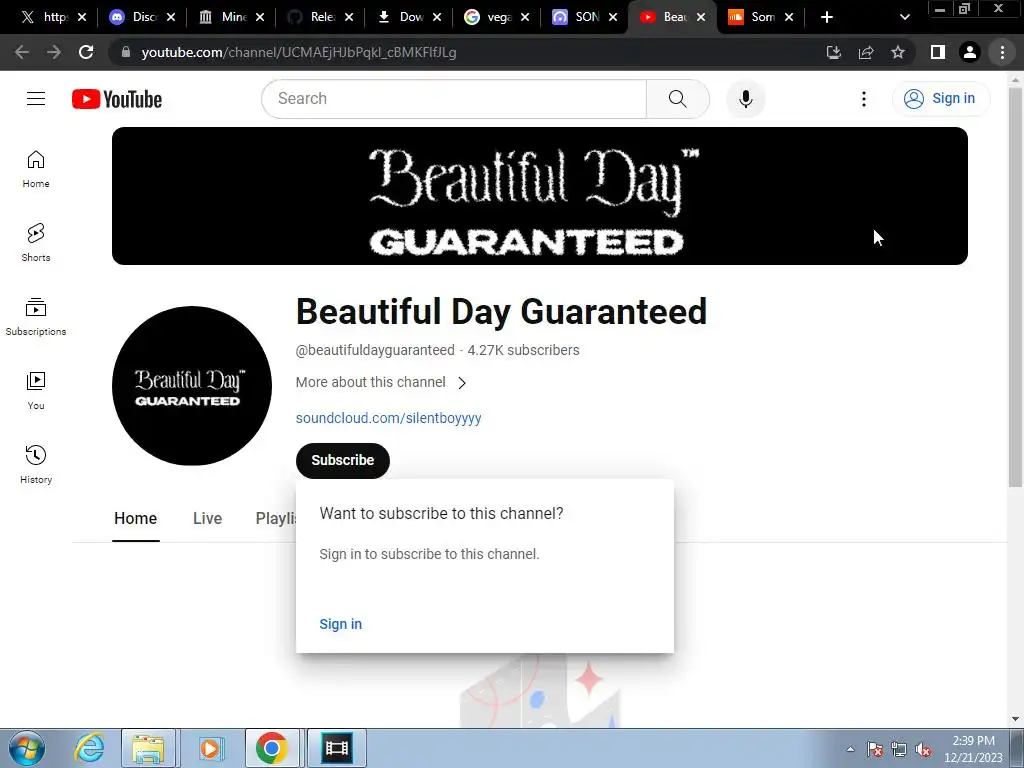Switch to the Google vega tab
Screen dimensions: 1024x768
tap(498, 17)
